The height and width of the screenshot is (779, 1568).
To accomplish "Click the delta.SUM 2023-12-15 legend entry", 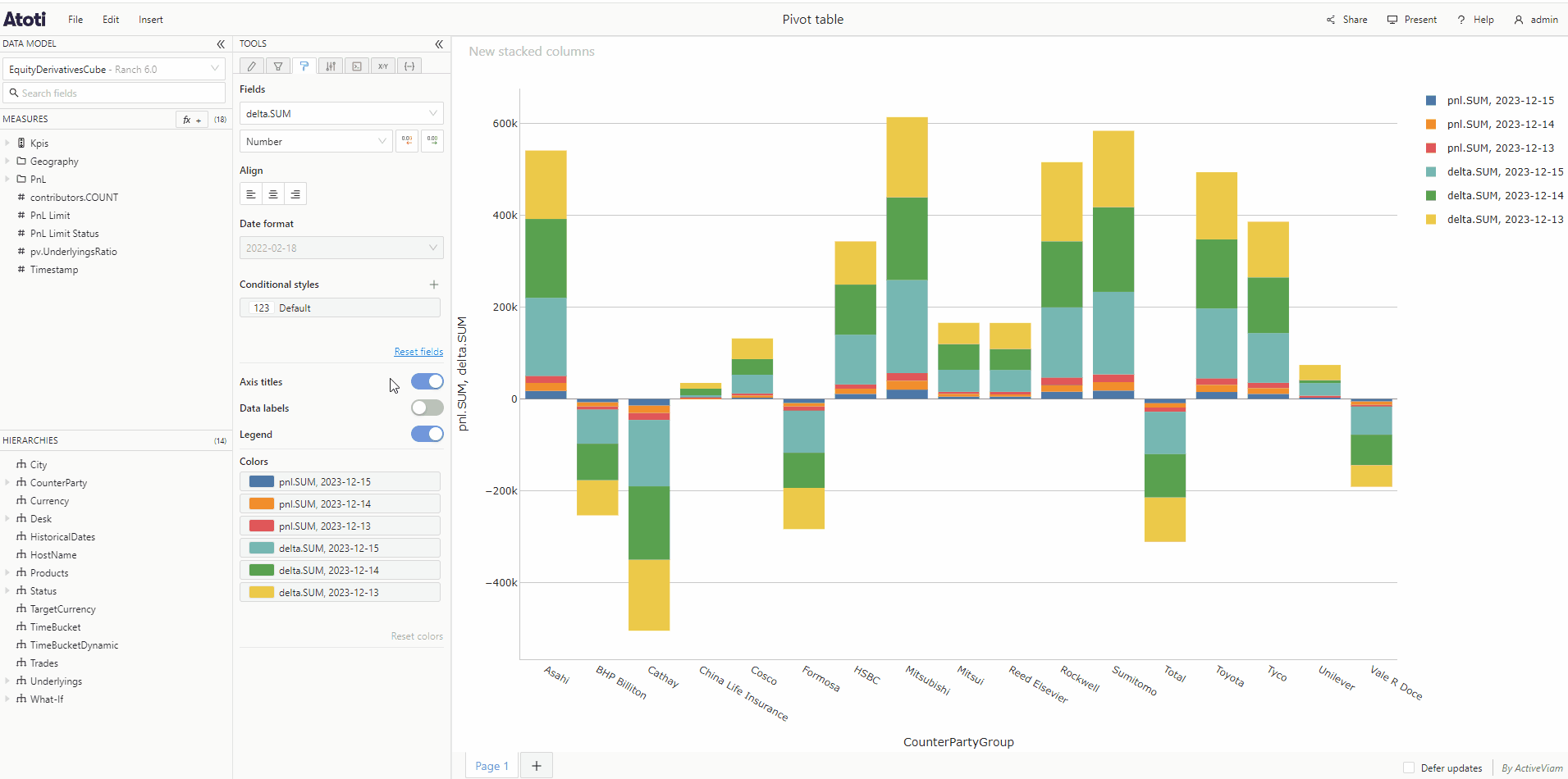I will 1495,172.
